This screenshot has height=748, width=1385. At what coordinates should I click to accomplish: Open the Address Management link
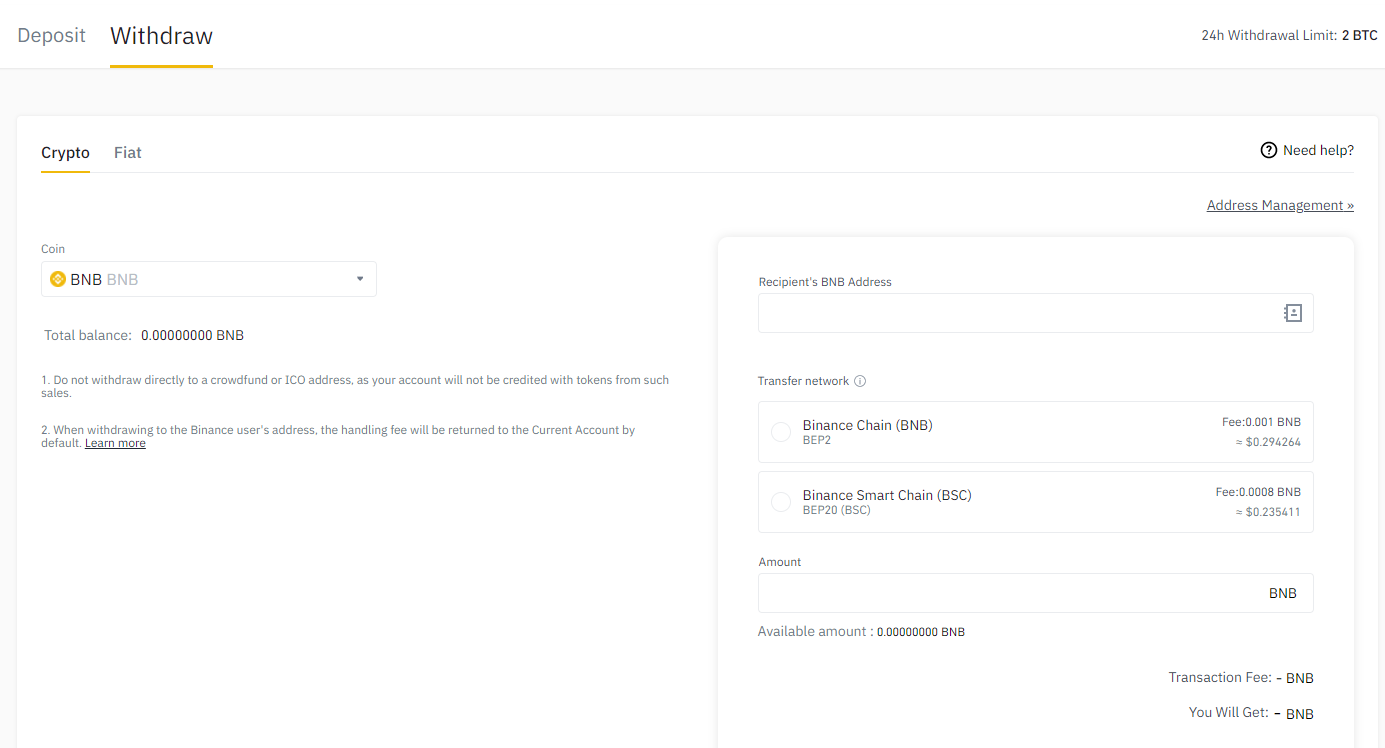tap(1280, 205)
